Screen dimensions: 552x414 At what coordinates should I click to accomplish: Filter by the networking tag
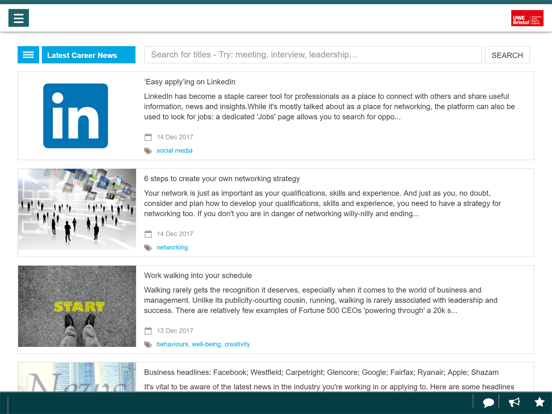pos(172,247)
